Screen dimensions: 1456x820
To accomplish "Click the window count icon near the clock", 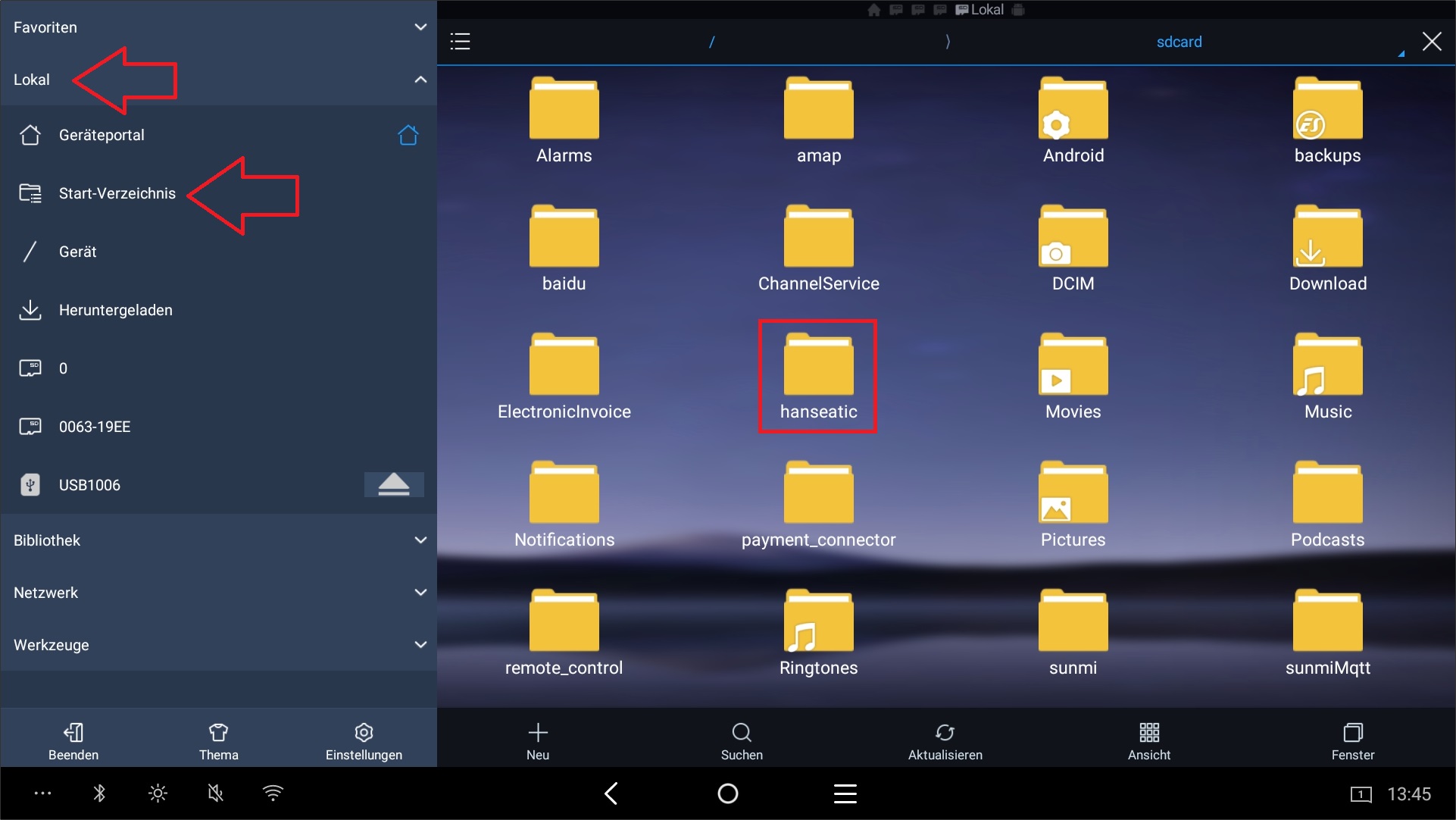I will click(1361, 794).
